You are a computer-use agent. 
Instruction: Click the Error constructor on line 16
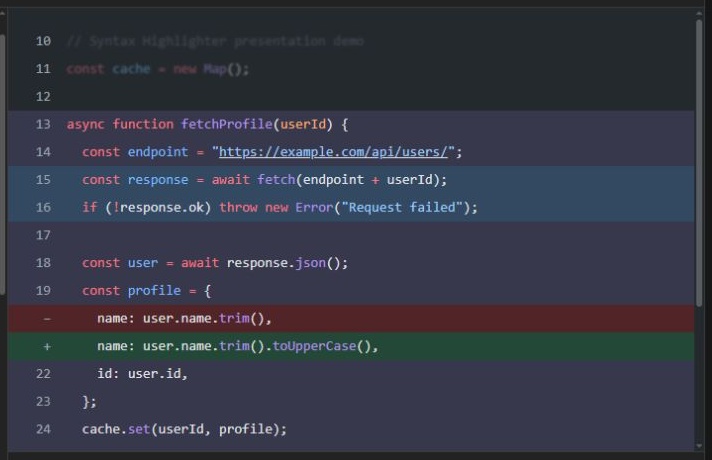(x=314, y=208)
